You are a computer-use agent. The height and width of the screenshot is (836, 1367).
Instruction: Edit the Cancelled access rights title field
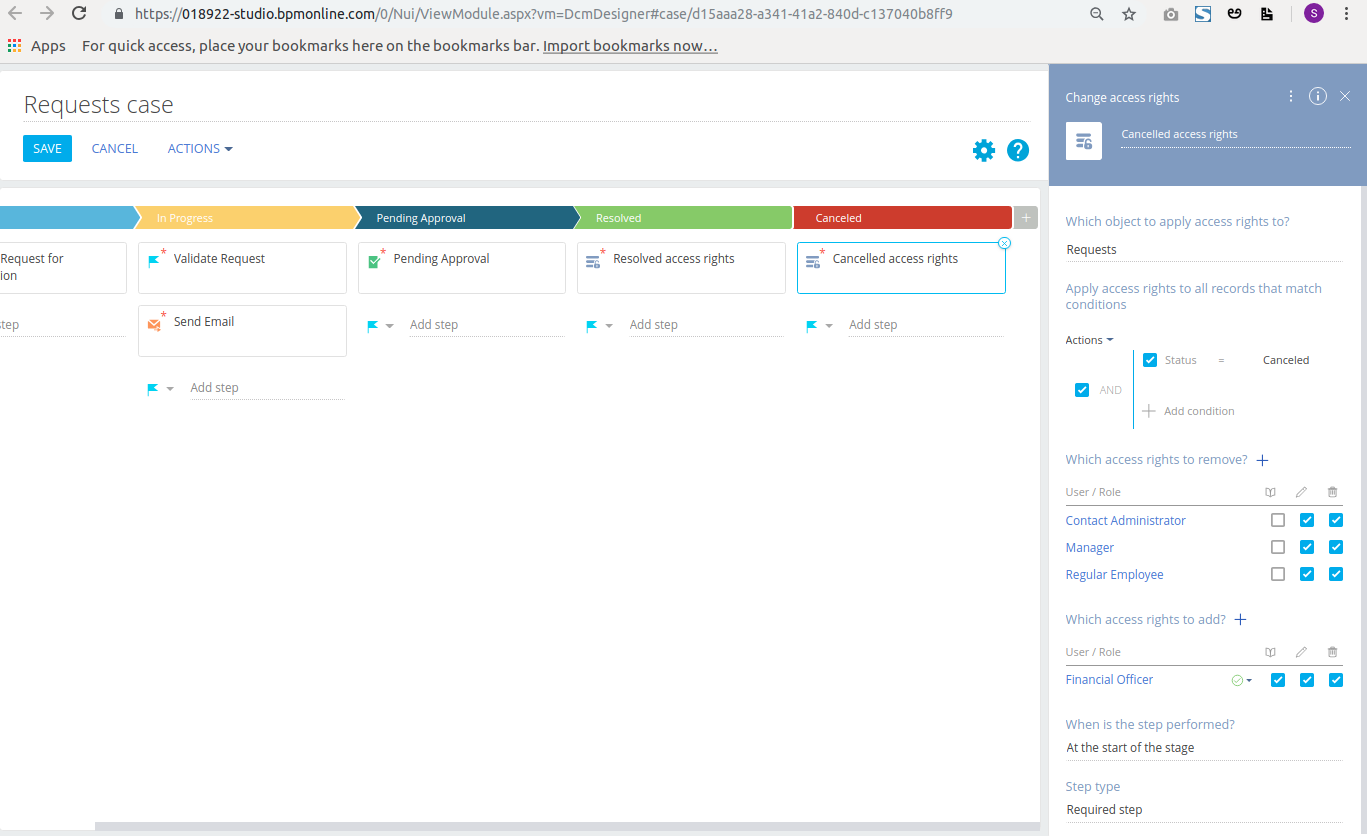[x=1236, y=134]
